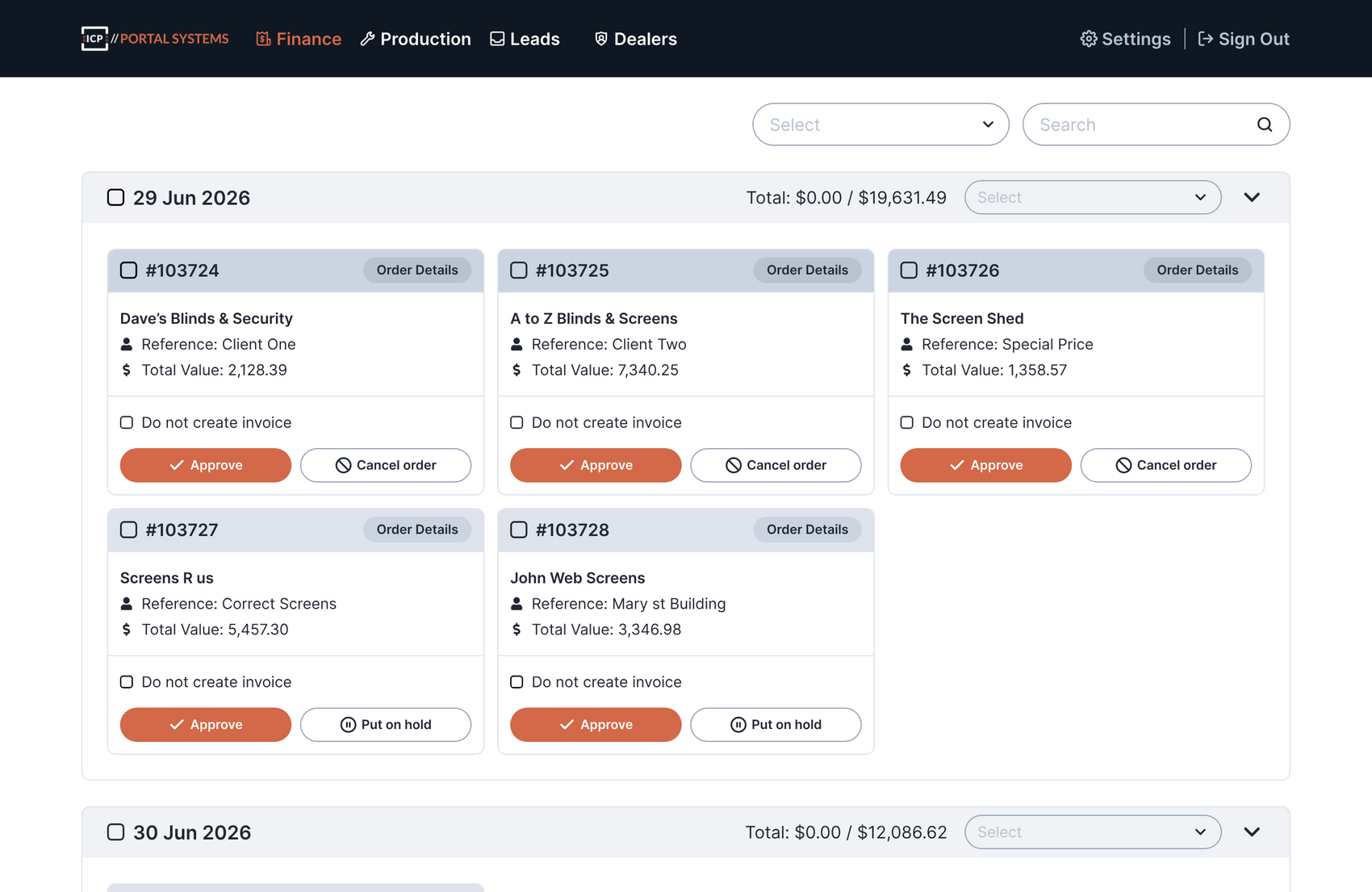Put order #103727 on hold

pos(386,725)
